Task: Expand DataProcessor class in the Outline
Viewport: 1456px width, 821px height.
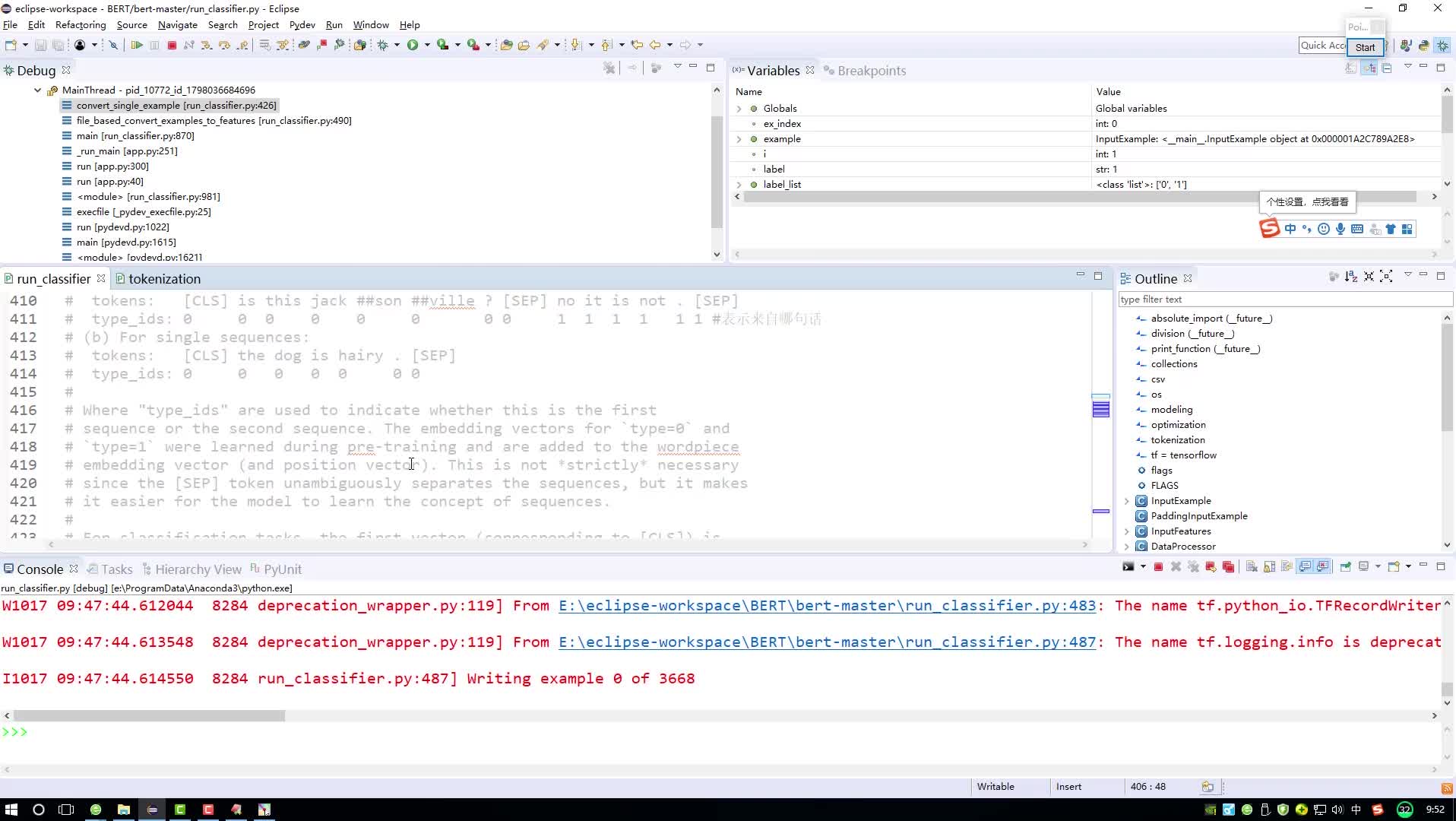Action: pyautogui.click(x=1127, y=547)
